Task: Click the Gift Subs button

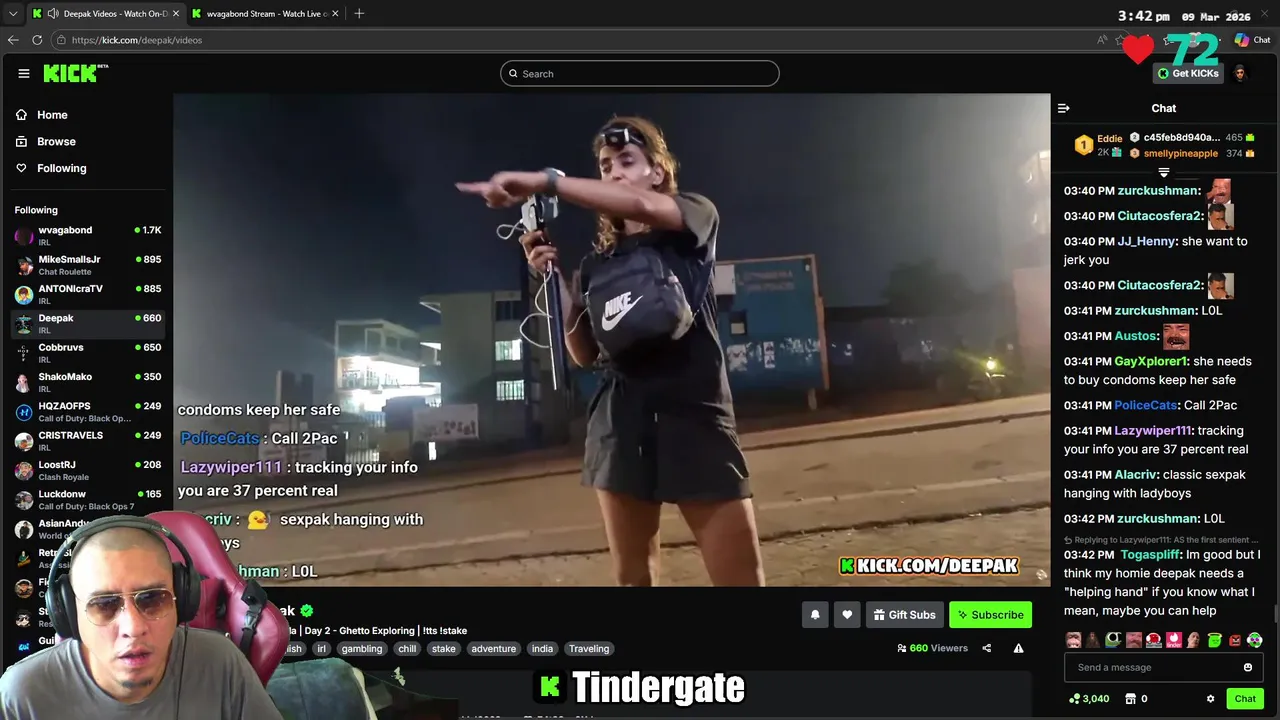Action: click(x=904, y=615)
